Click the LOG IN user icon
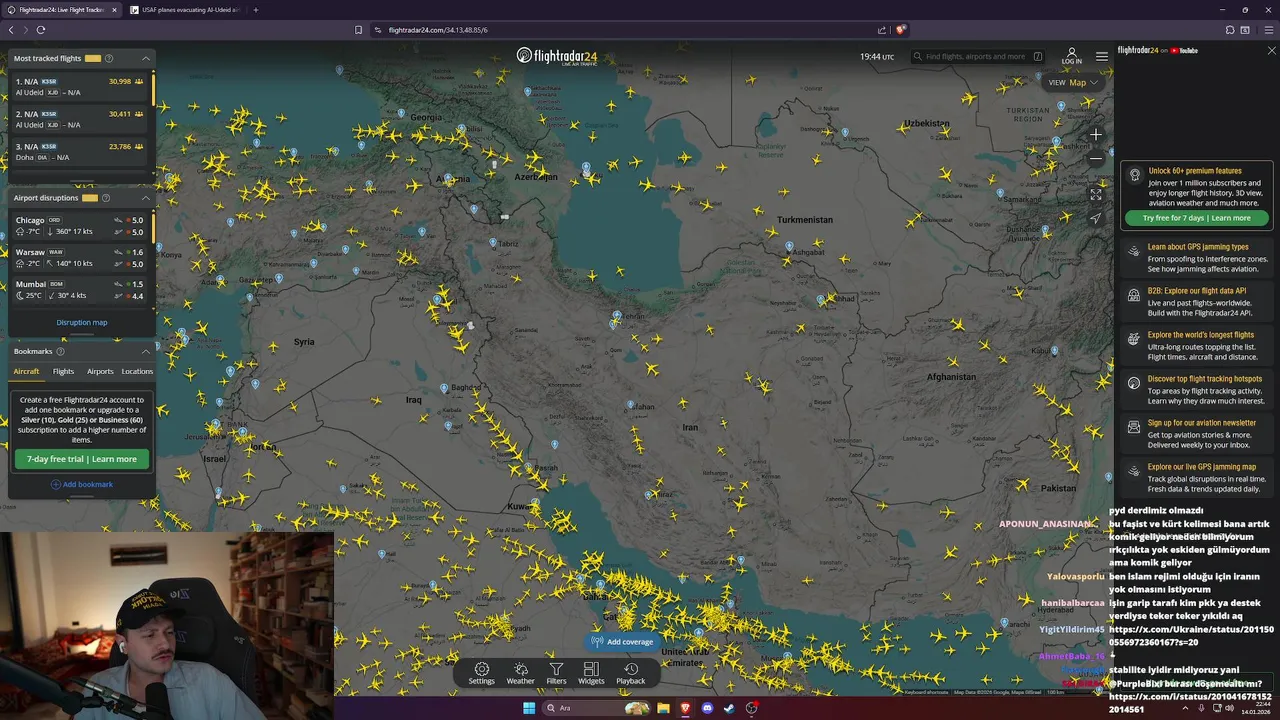1280x720 pixels. [x=1072, y=56]
